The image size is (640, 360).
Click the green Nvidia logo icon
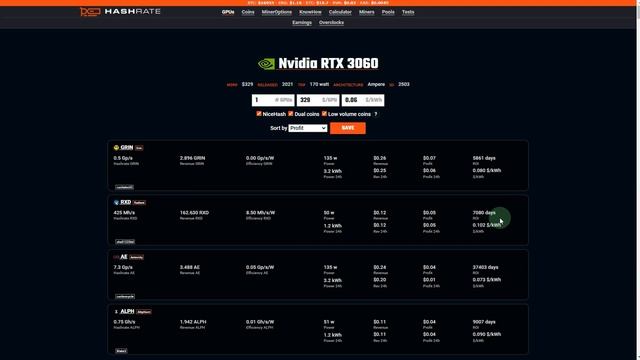point(267,64)
